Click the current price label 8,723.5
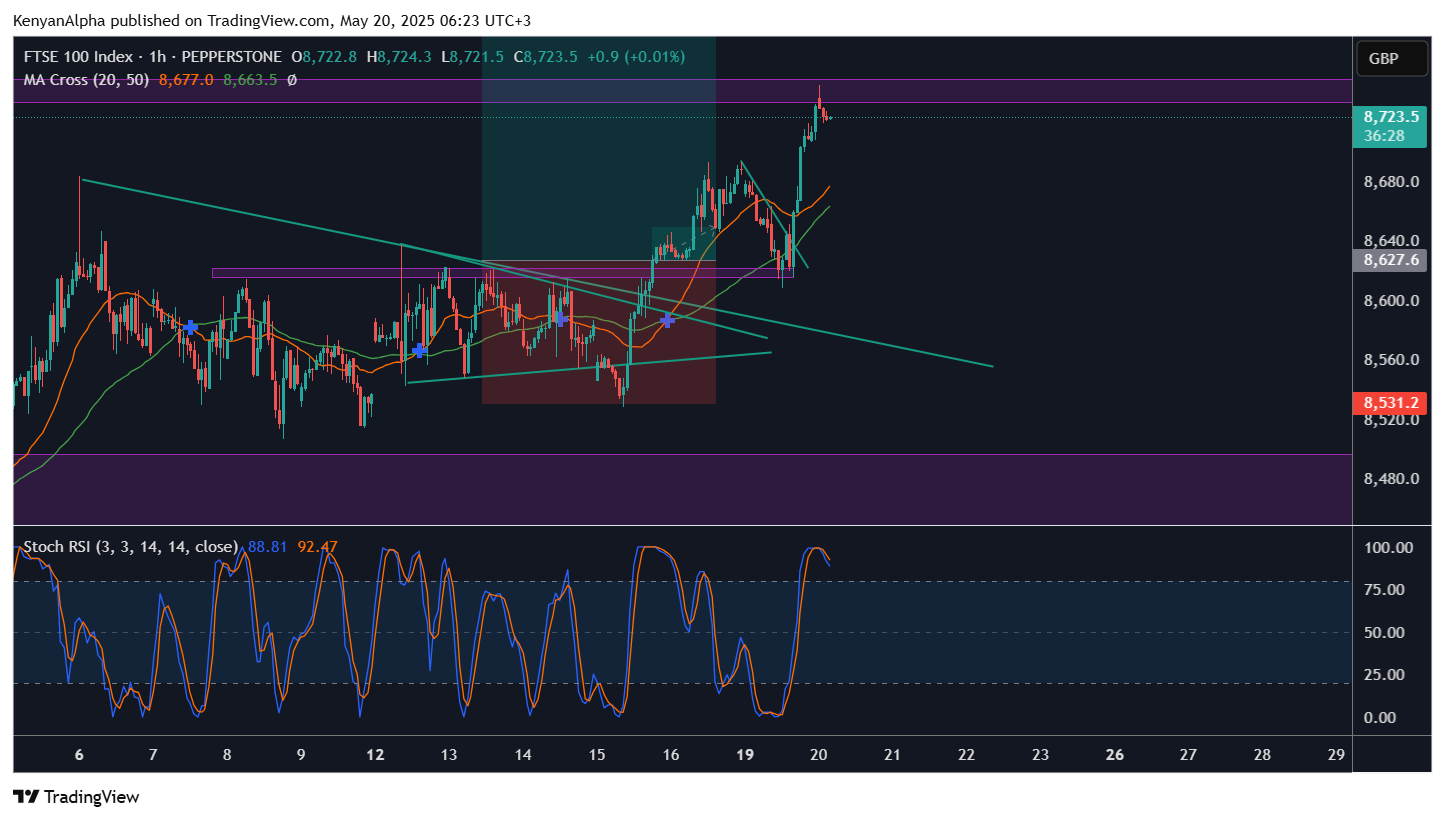Viewport: 1445px width, 820px height. pyautogui.click(x=1390, y=117)
